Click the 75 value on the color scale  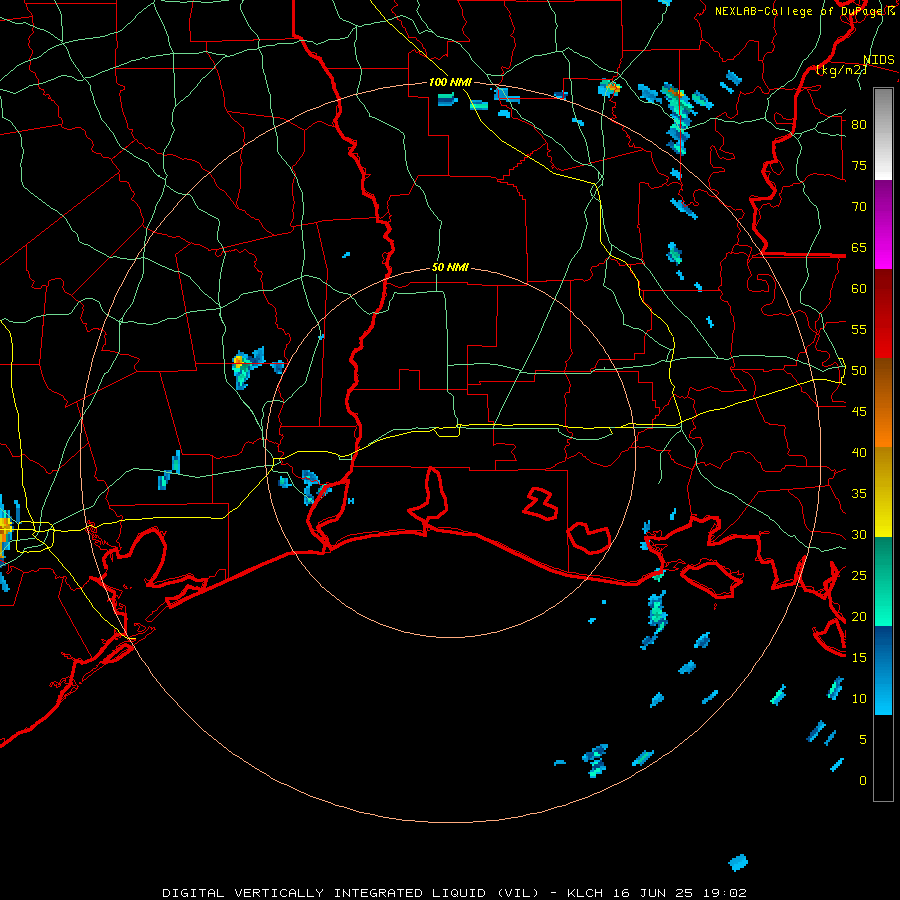[x=859, y=166]
